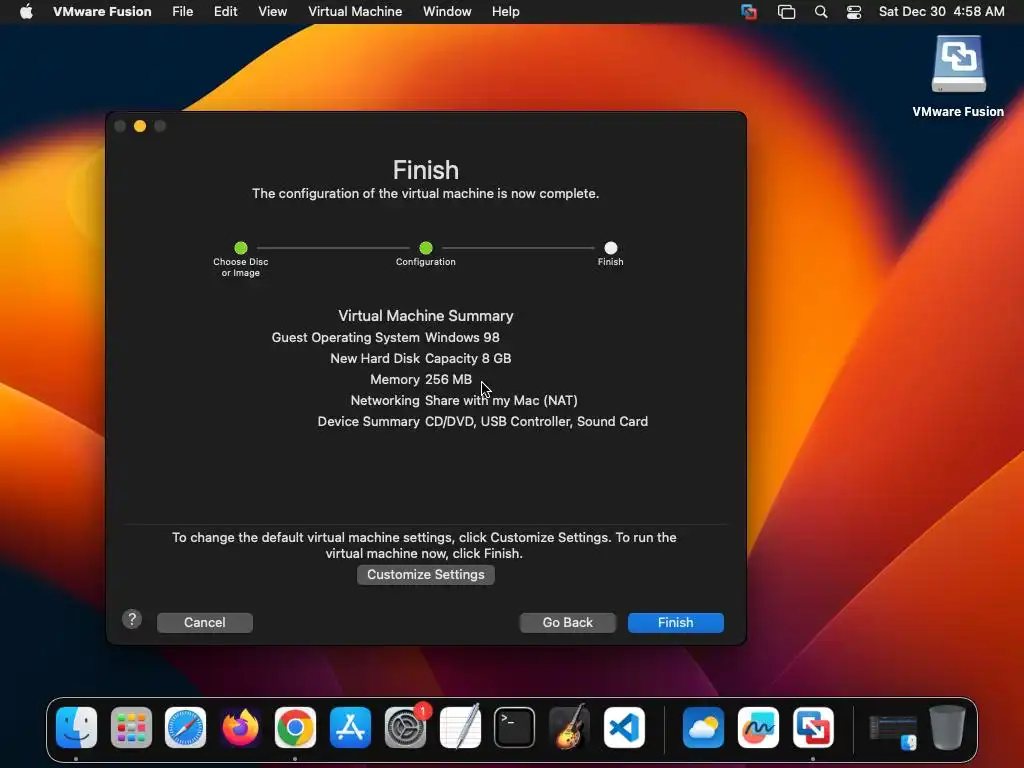Click the Stage Manager icon in menu bar
The image size is (1024, 768).
(x=786, y=11)
